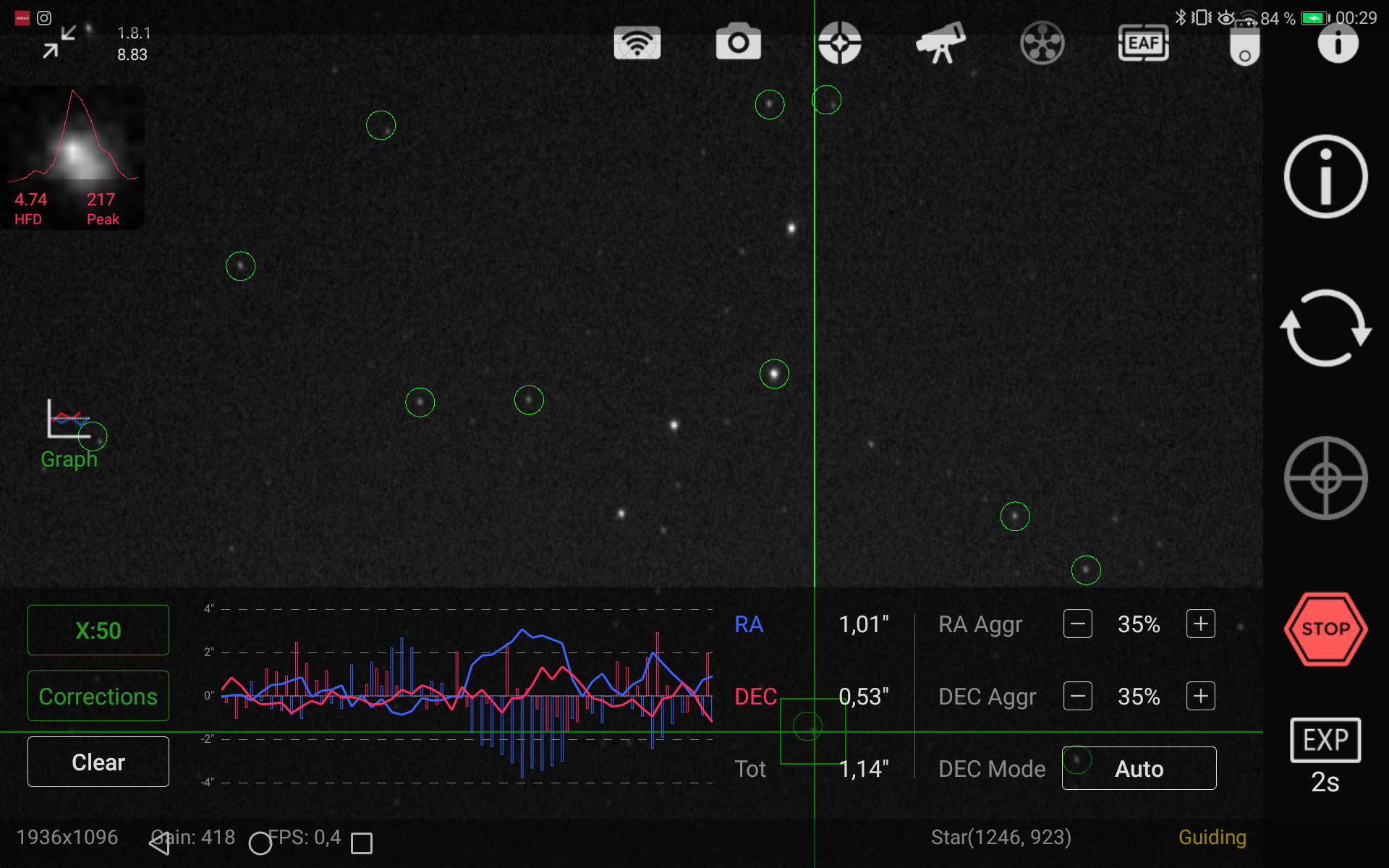Open the main camera icon
Image resolution: width=1389 pixels, height=868 pixels.
pos(738,42)
